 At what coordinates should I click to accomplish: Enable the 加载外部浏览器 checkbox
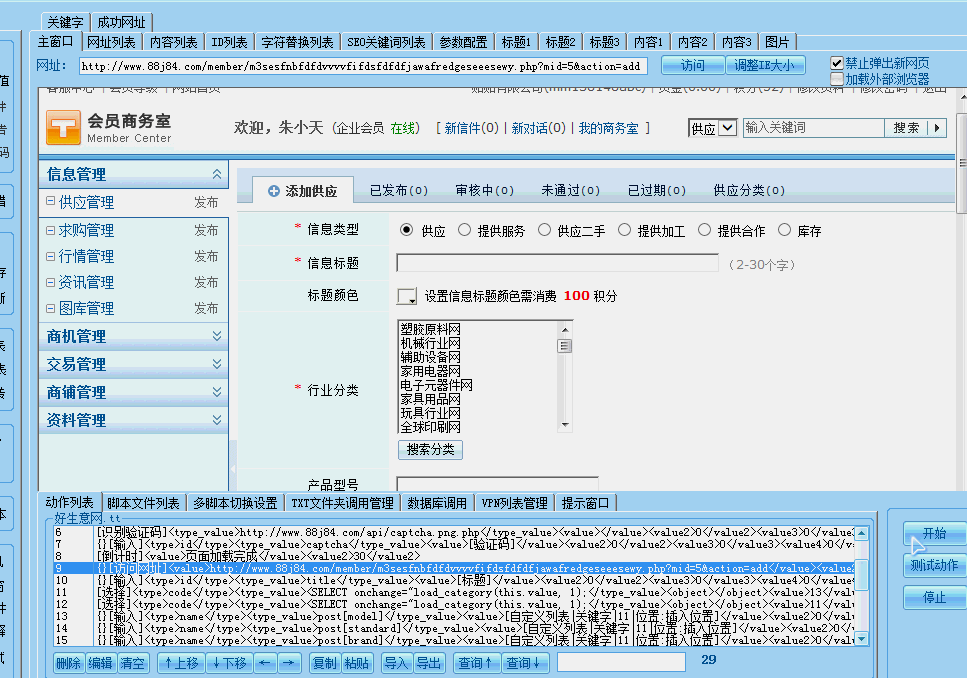coord(837,79)
